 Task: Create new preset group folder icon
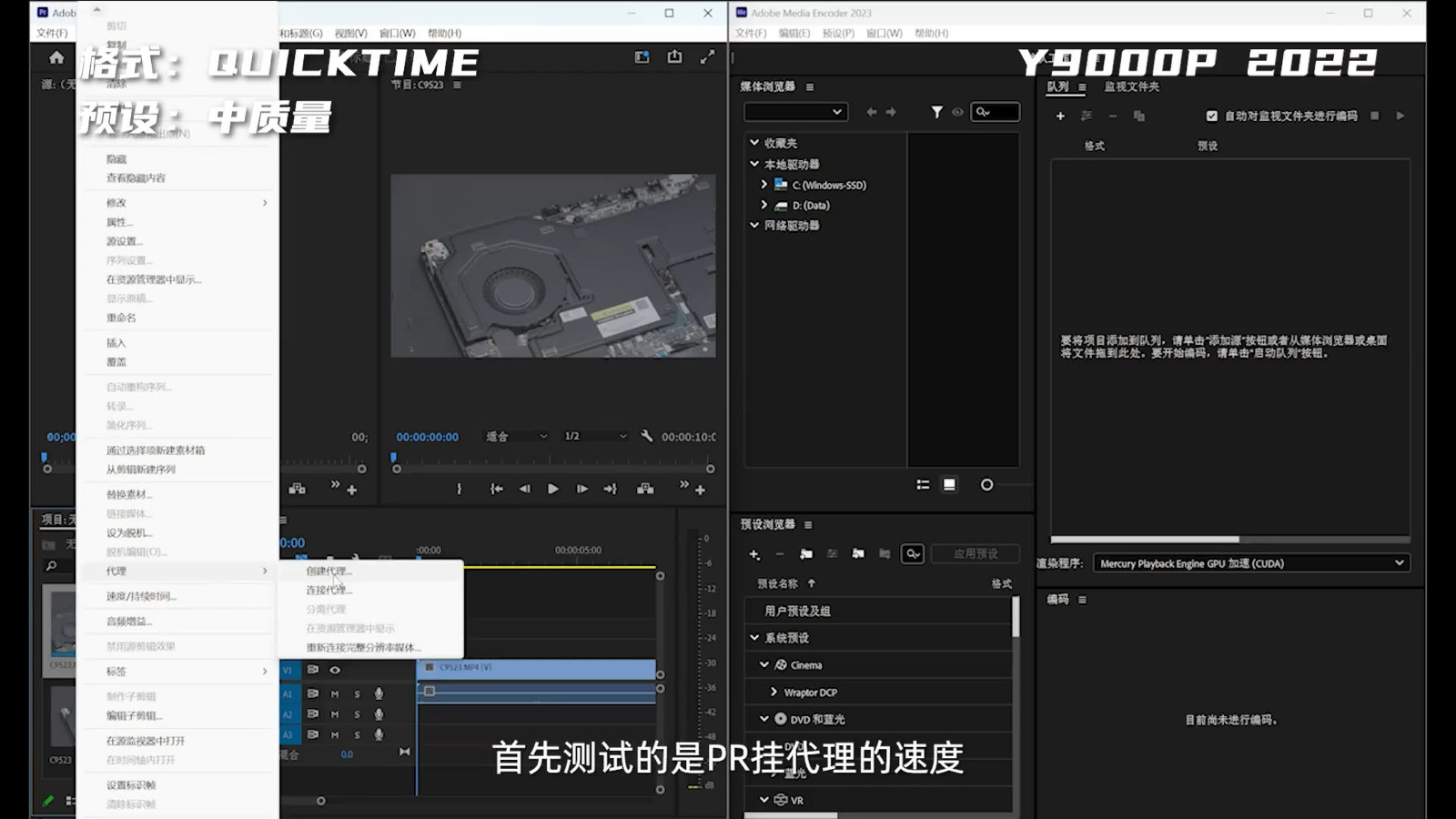(806, 553)
